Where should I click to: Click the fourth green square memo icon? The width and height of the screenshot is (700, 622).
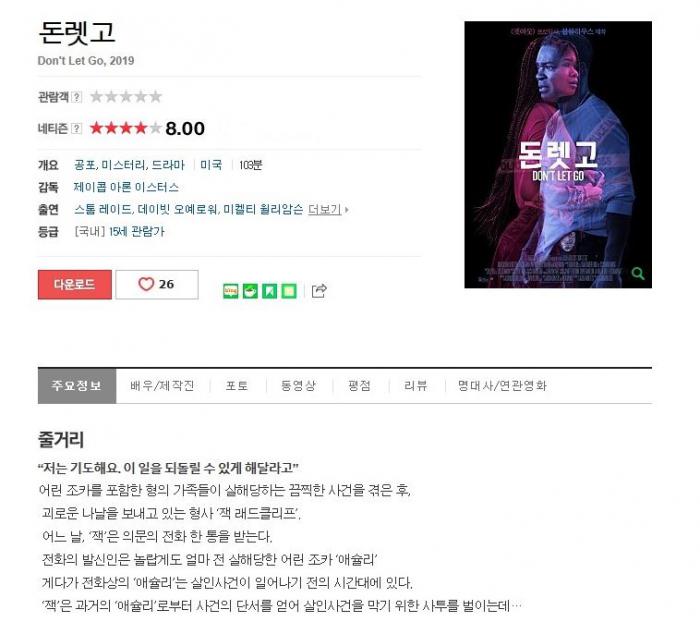click(x=289, y=291)
